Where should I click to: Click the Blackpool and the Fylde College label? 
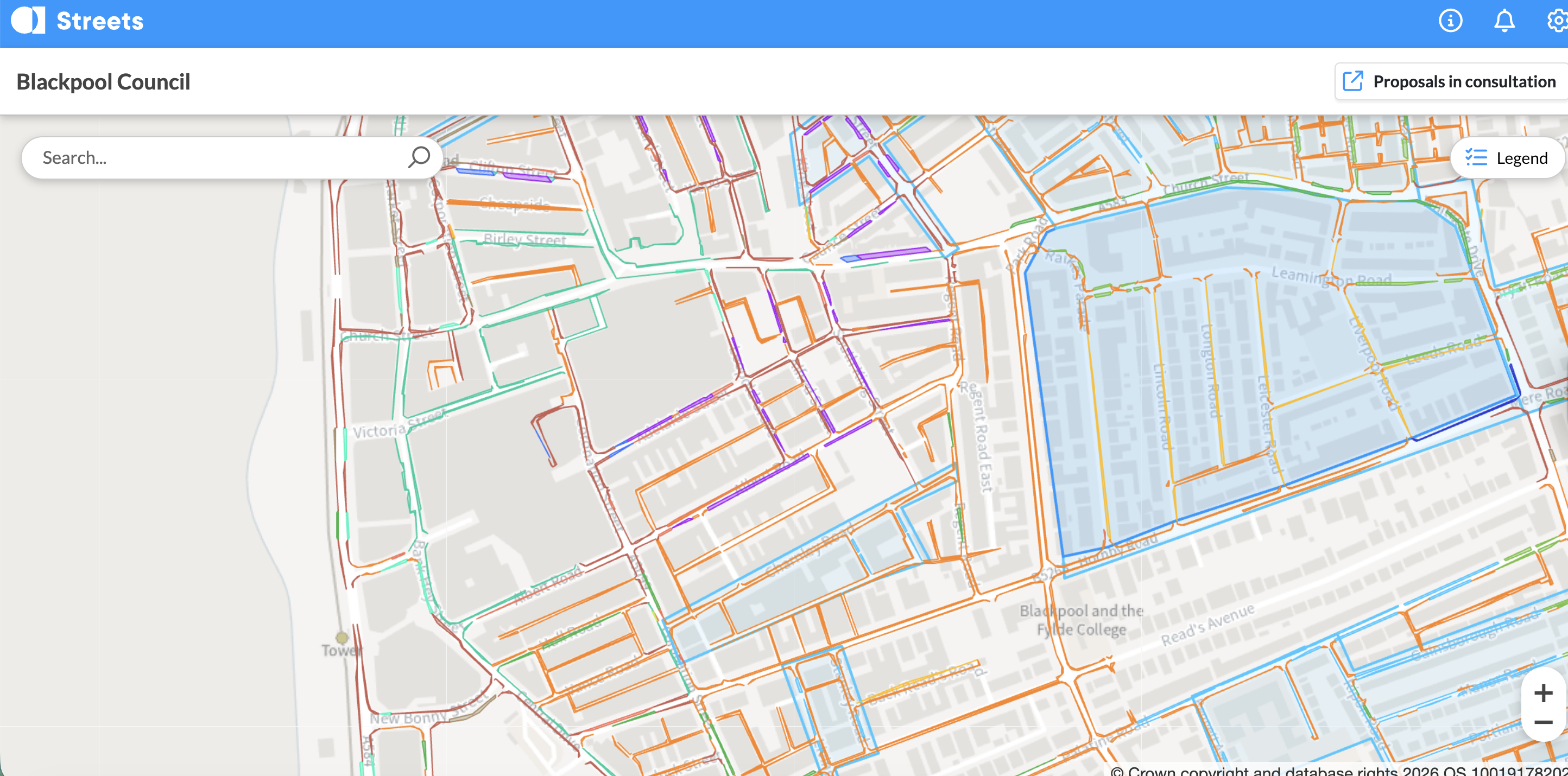1082,619
